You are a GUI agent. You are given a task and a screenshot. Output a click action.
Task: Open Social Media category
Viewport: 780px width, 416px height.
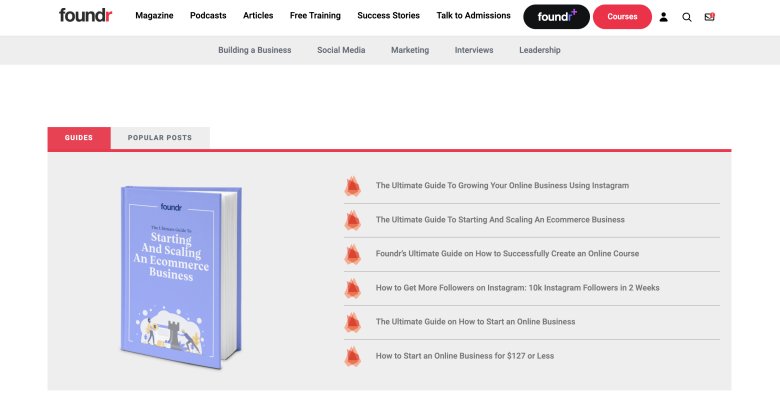(341, 50)
